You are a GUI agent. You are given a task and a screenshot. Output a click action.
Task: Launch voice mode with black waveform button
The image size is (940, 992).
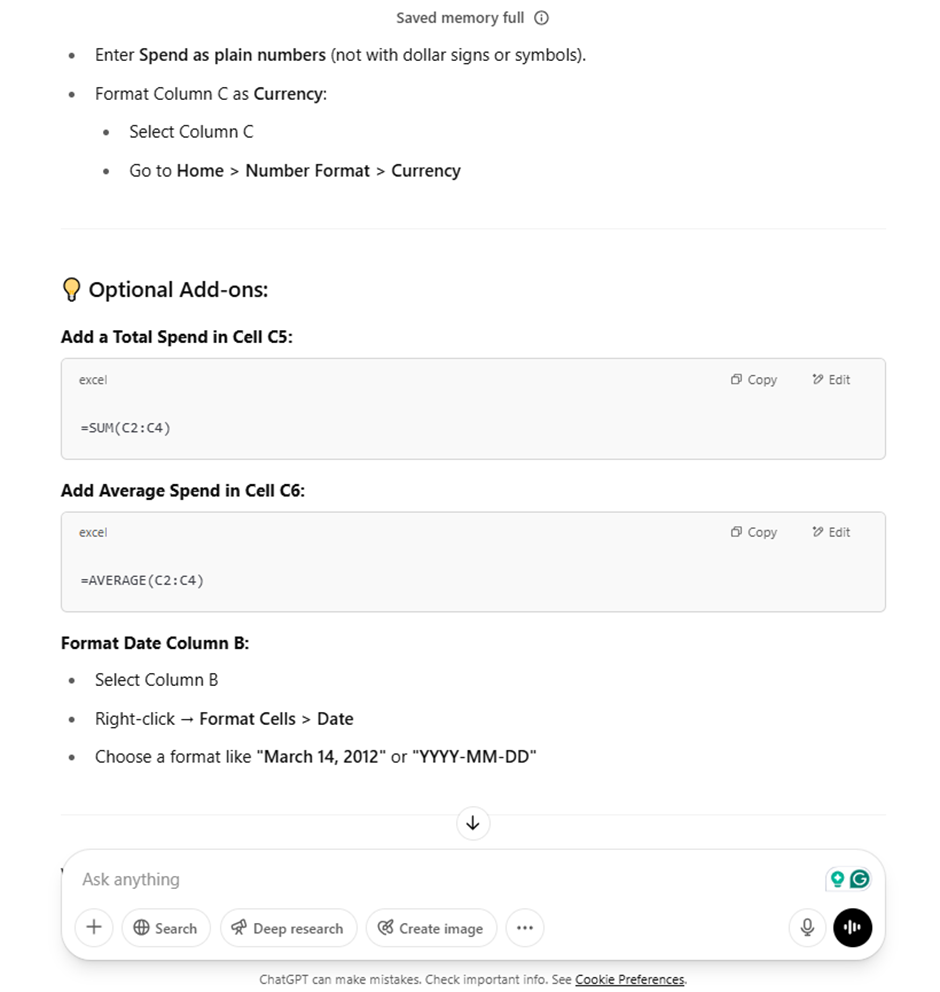tap(853, 927)
